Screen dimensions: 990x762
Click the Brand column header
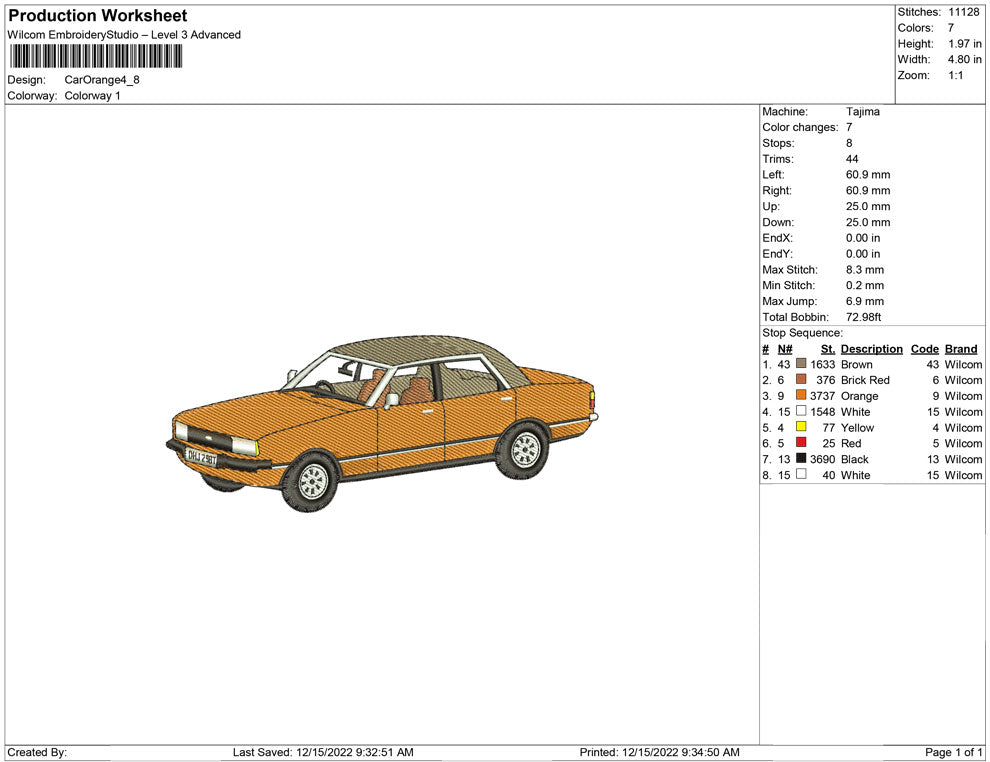[x=961, y=349]
